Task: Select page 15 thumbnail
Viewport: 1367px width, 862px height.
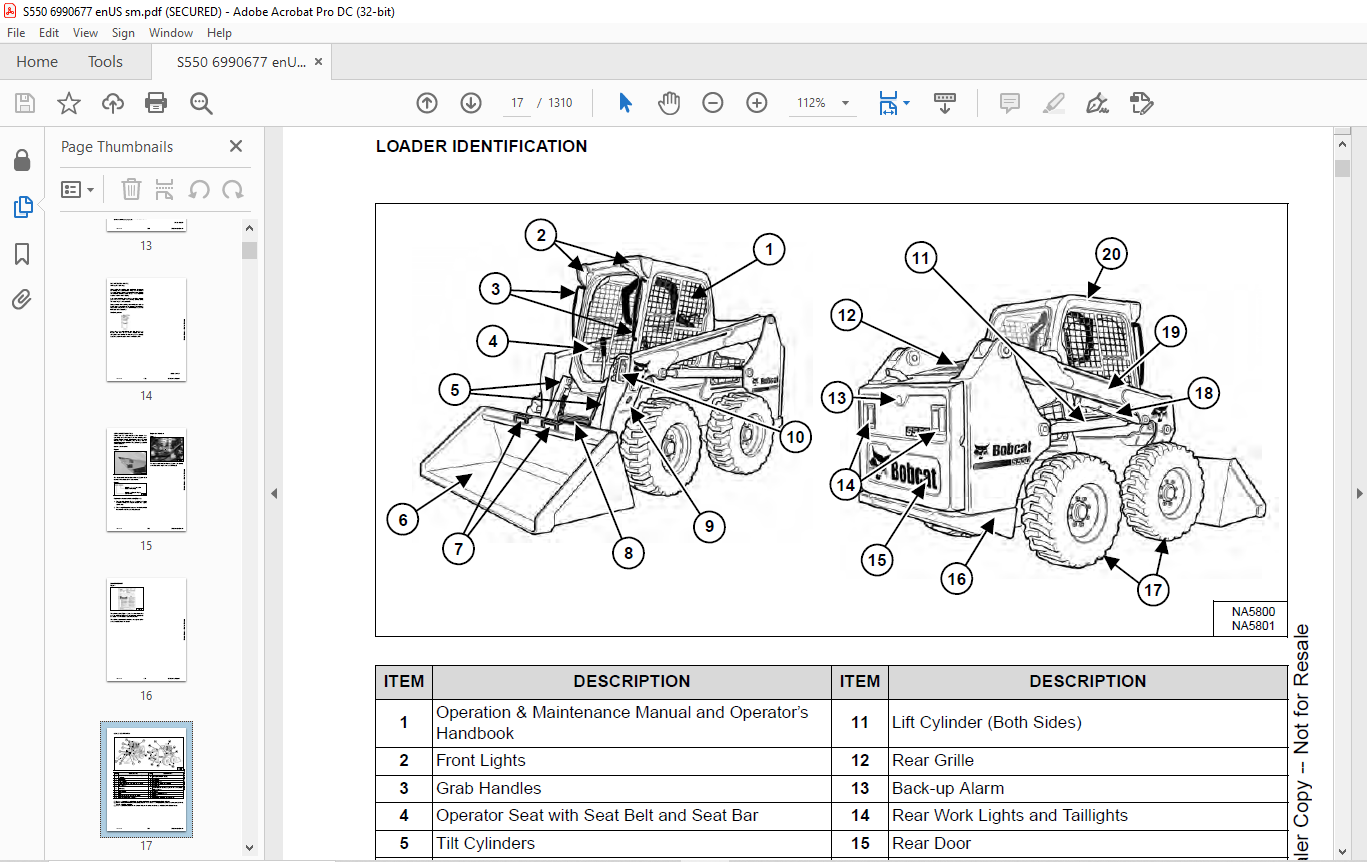Action: coord(146,480)
